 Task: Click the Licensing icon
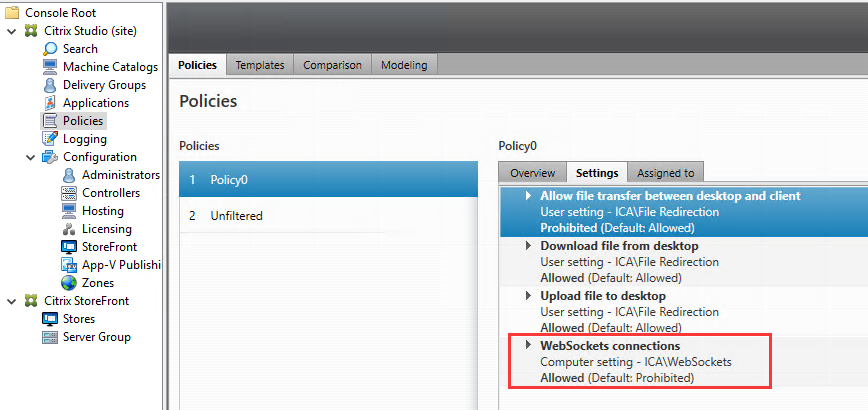click(69, 229)
